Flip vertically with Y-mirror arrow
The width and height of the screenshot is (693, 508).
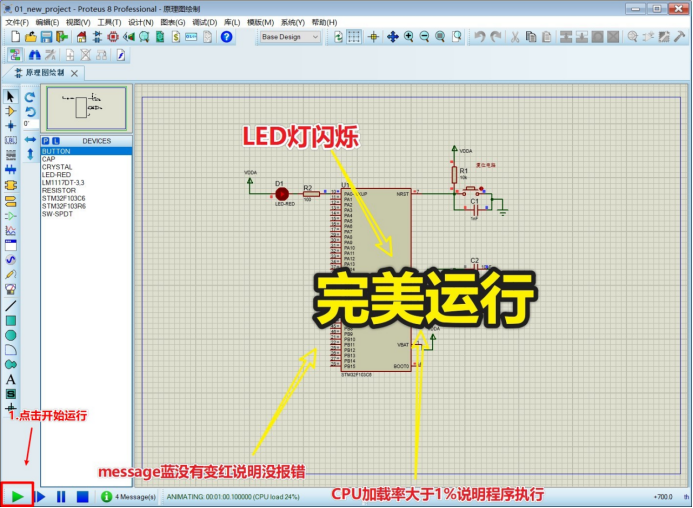click(30, 154)
